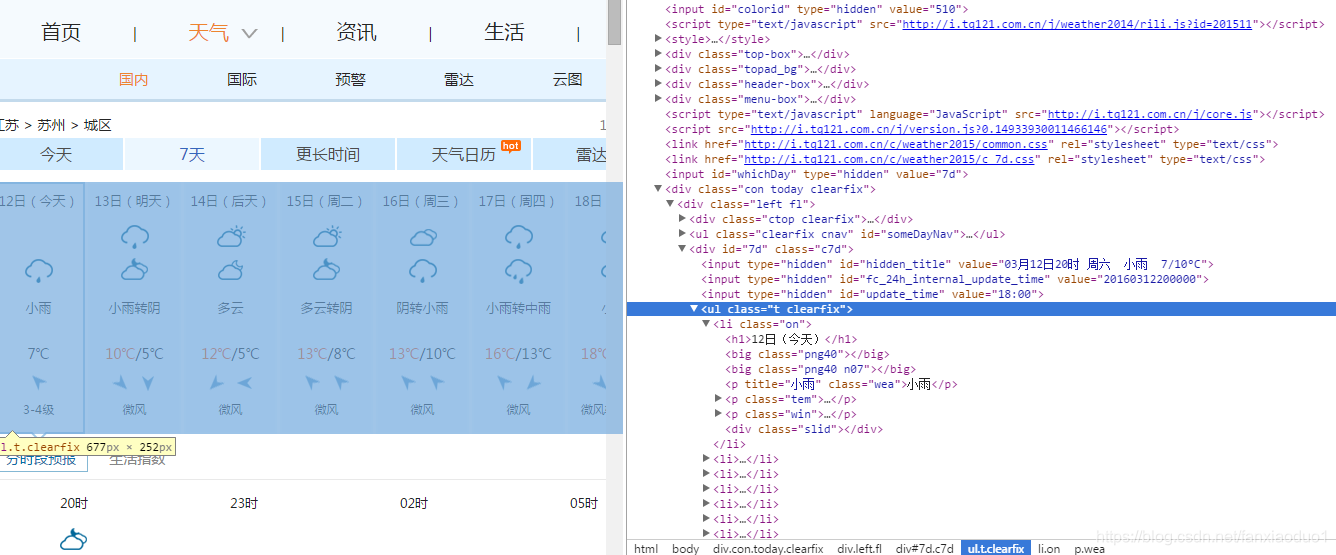Click the rain icon under 16日(周三)
The width and height of the screenshot is (1336, 555).
tap(423, 270)
